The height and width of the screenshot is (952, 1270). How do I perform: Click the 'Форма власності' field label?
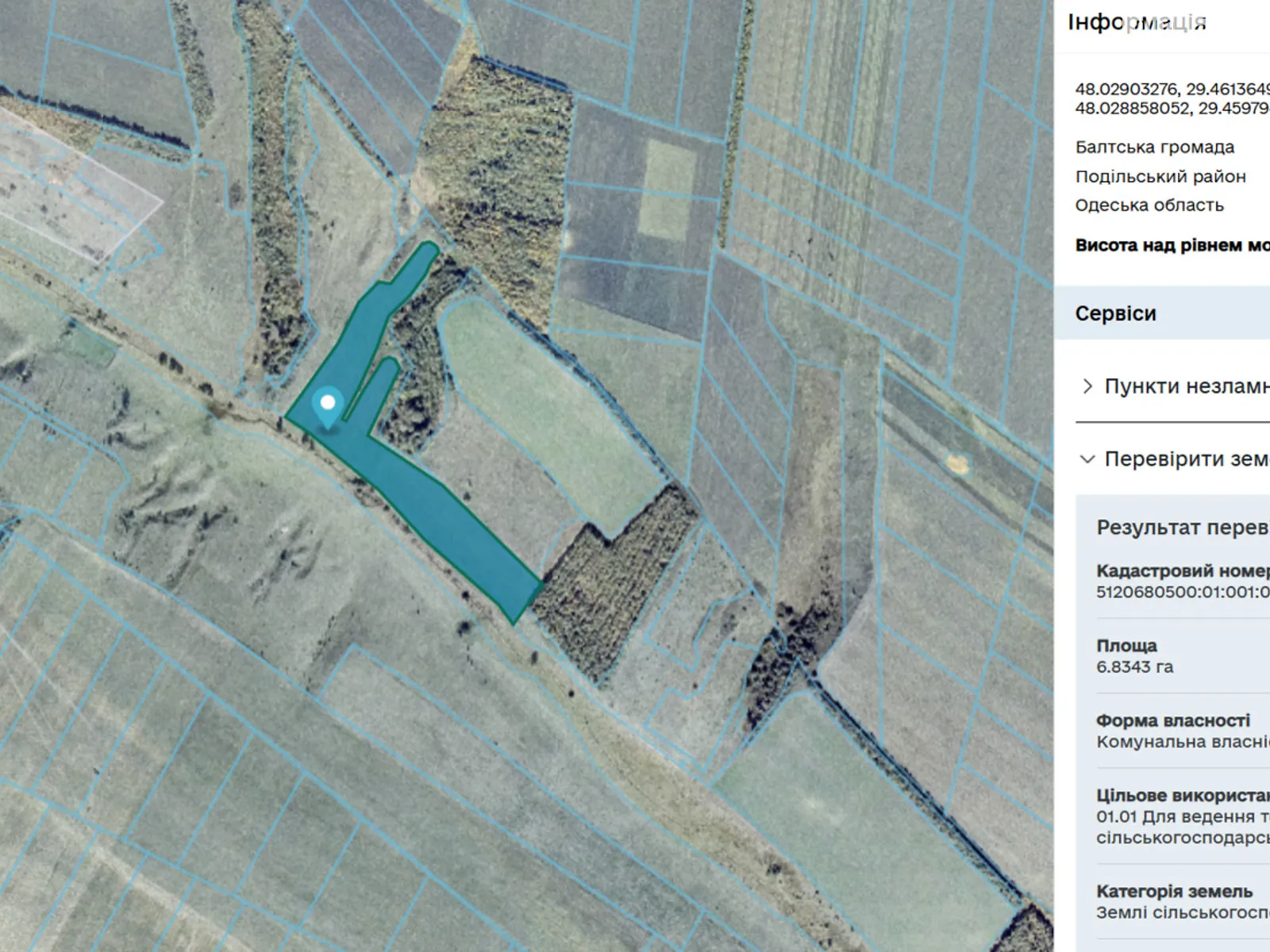[1172, 720]
